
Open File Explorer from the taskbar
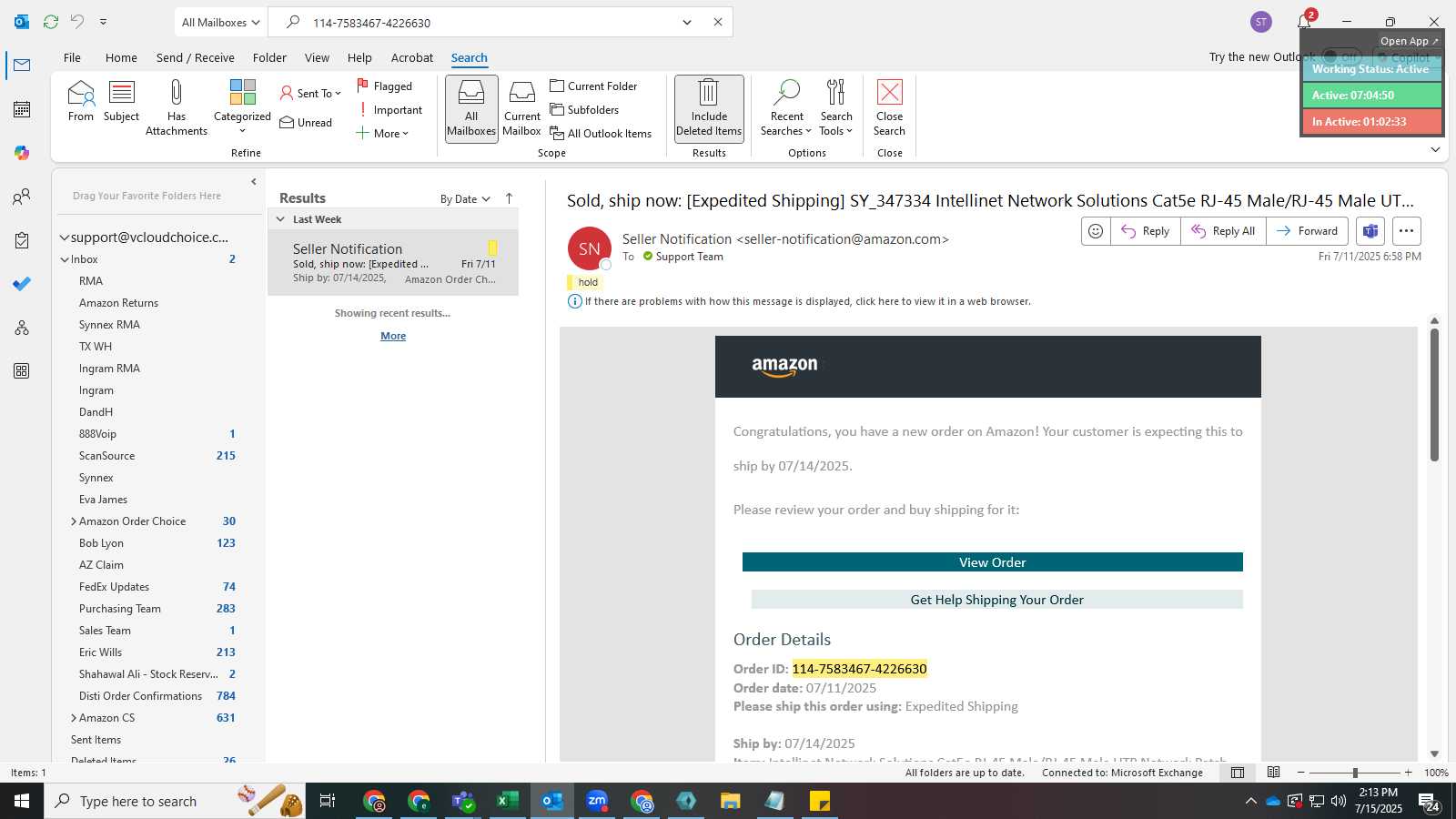731,801
